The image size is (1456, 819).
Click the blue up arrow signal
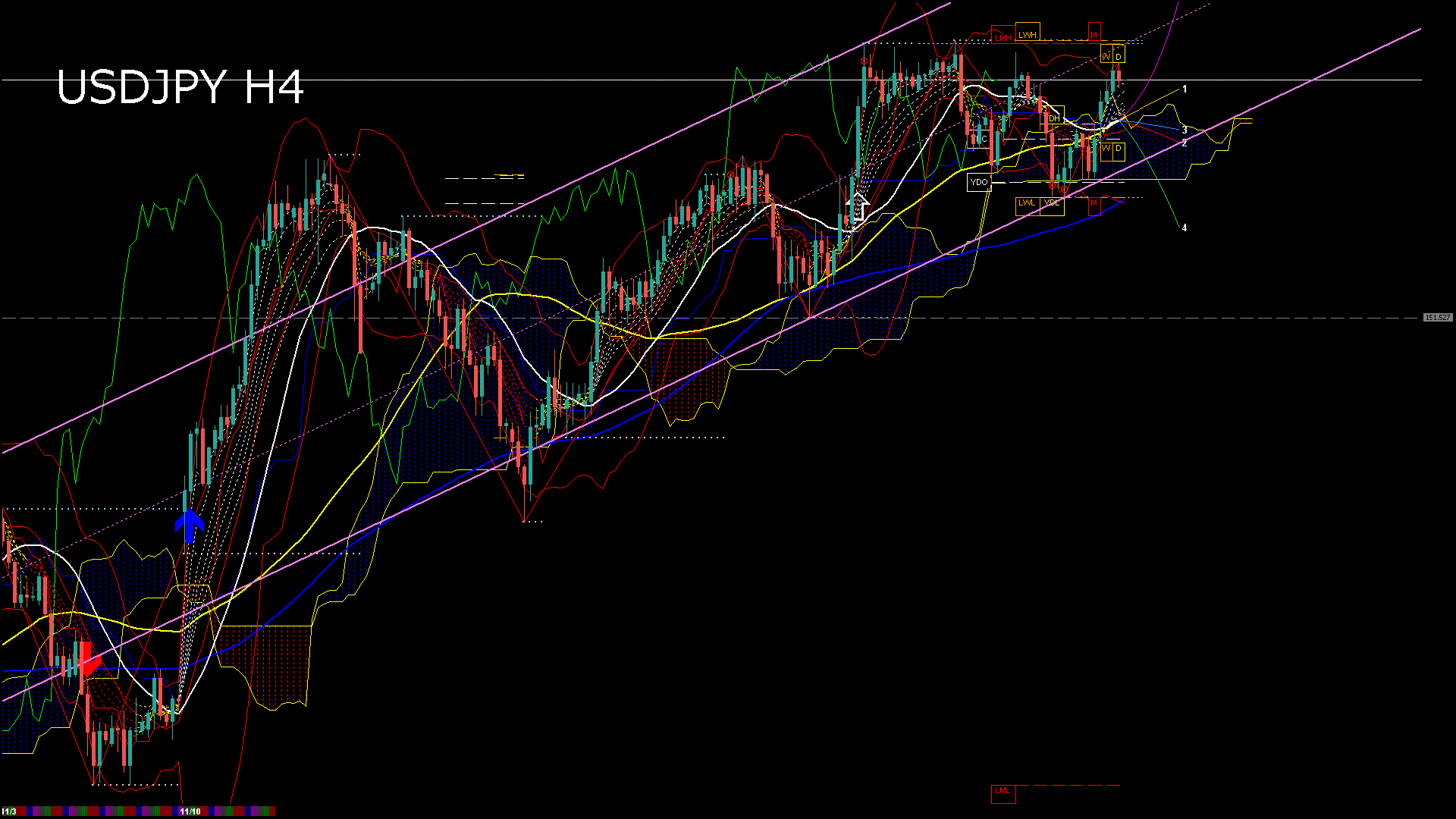pyautogui.click(x=190, y=525)
